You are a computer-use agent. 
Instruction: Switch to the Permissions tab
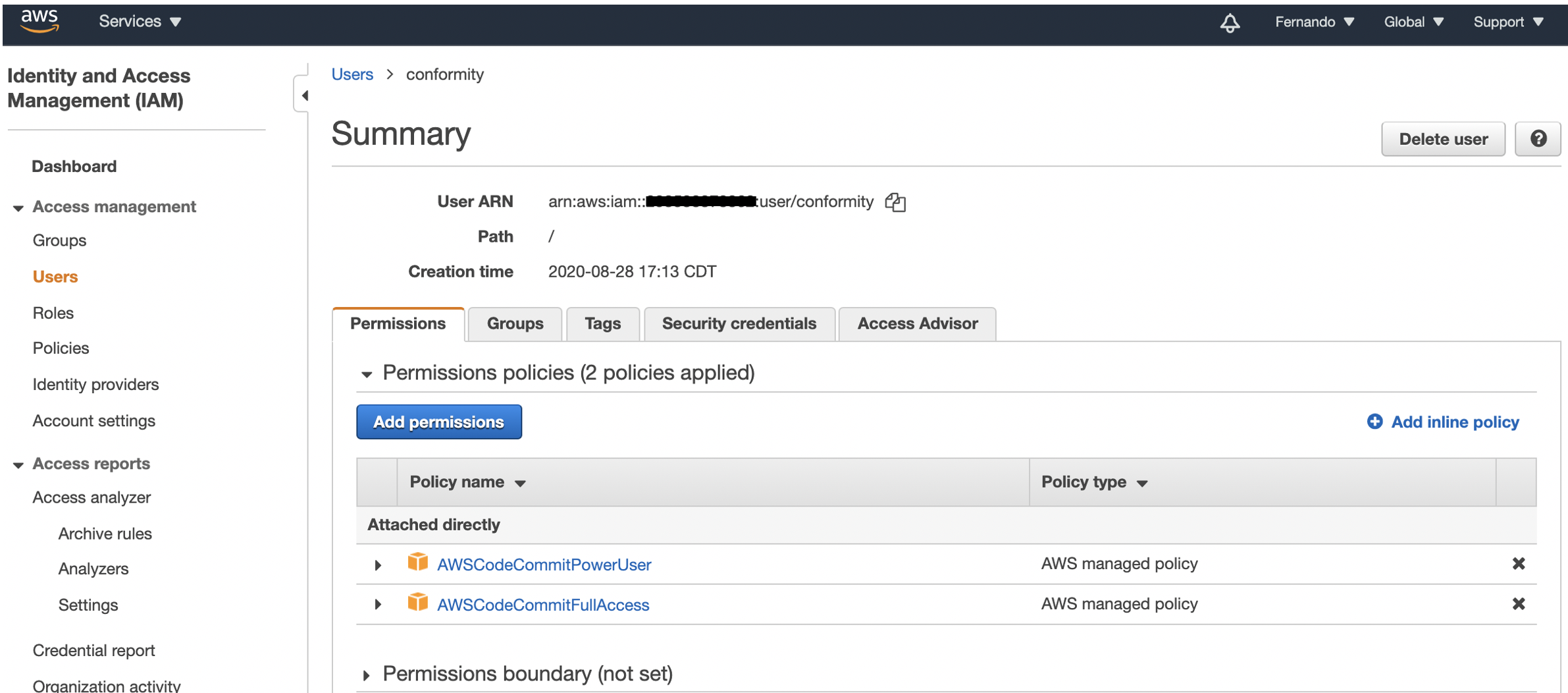(398, 324)
